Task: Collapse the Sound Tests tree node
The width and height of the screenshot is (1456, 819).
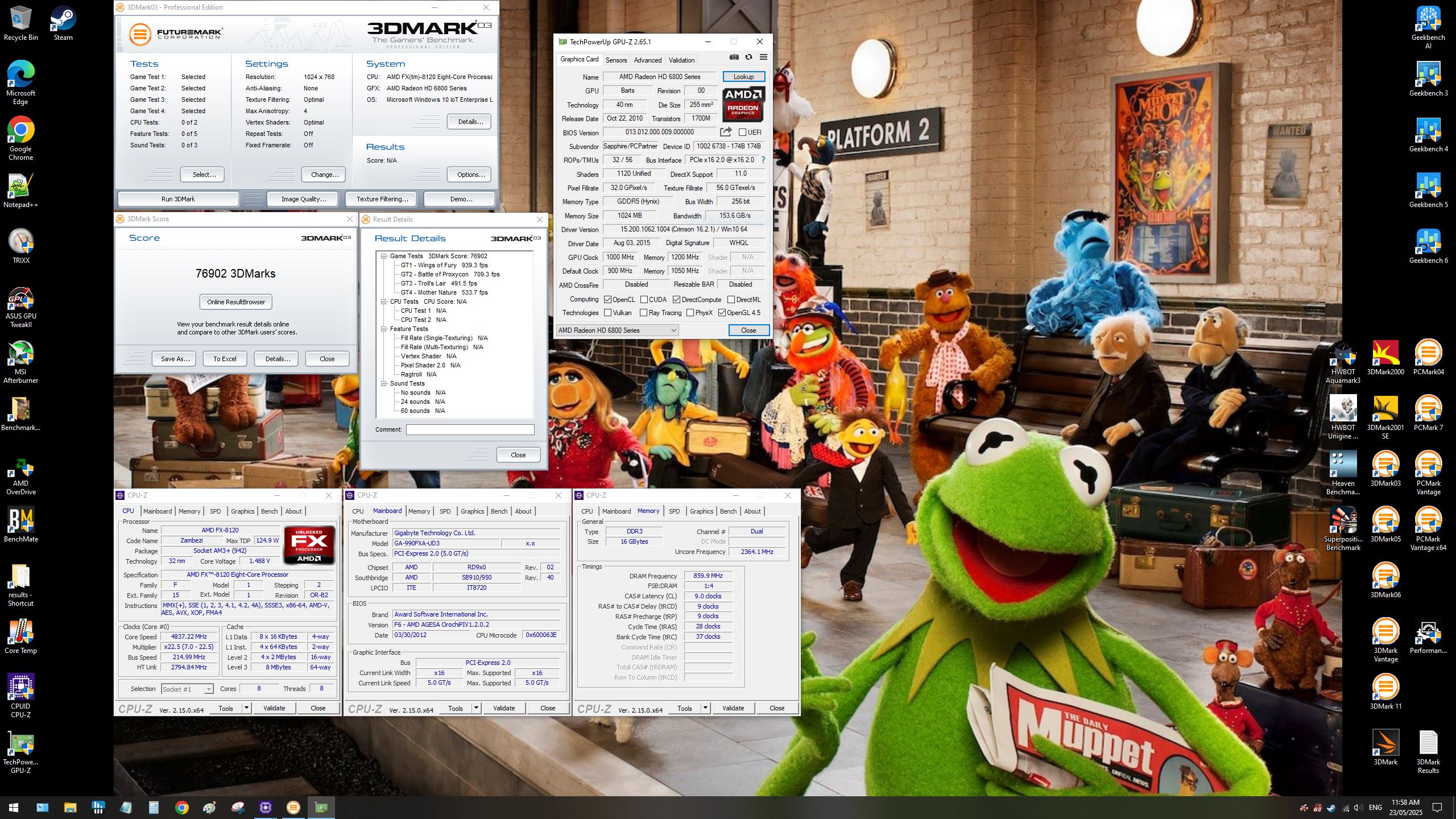Action: (x=384, y=384)
